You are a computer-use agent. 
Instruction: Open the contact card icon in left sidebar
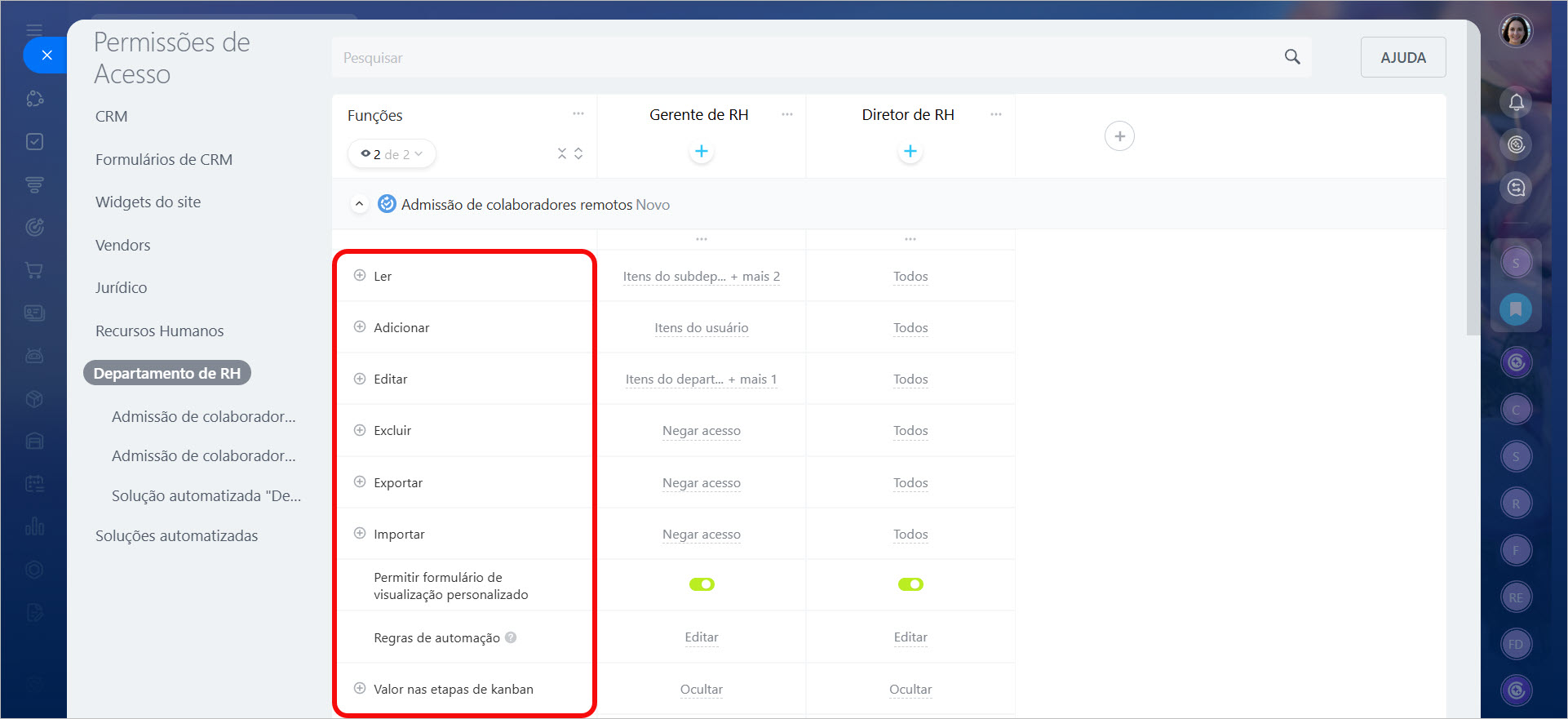[34, 313]
